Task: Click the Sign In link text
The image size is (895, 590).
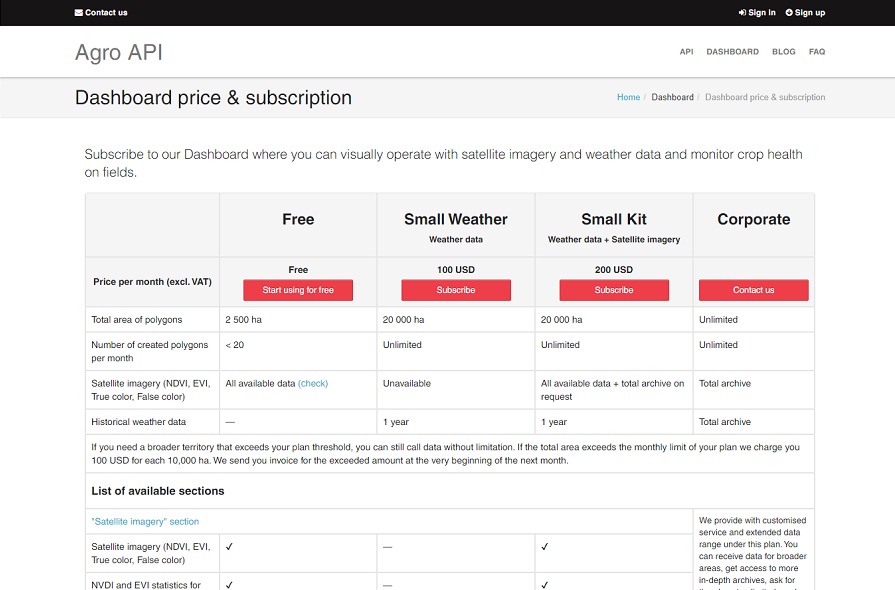Action: tap(762, 13)
